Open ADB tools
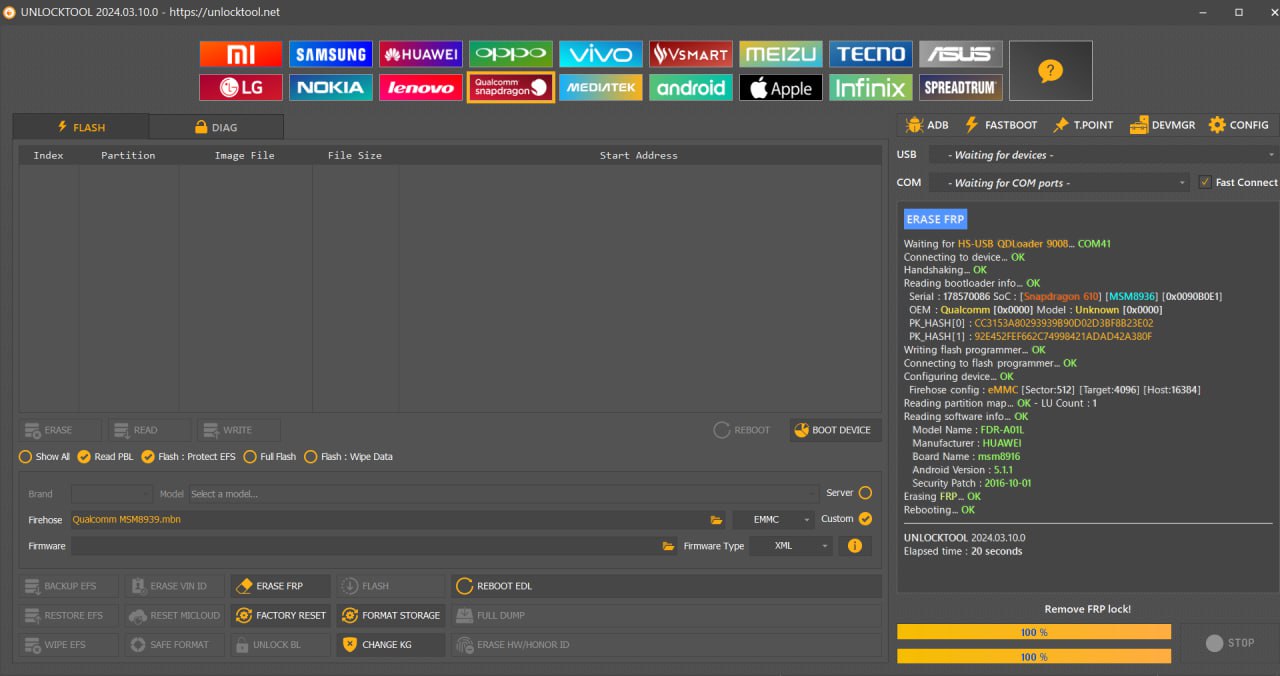Screen dimensions: 1280x676 pos(927,125)
